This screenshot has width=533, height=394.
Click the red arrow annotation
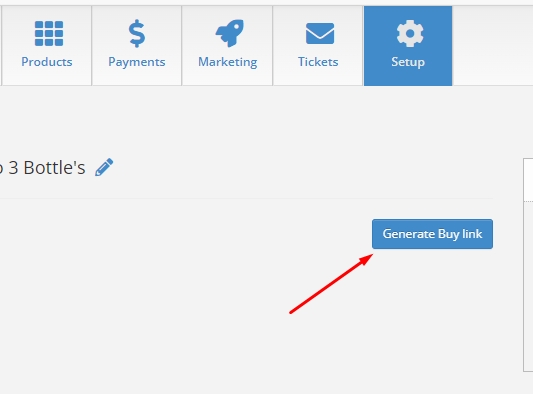[x=331, y=284]
